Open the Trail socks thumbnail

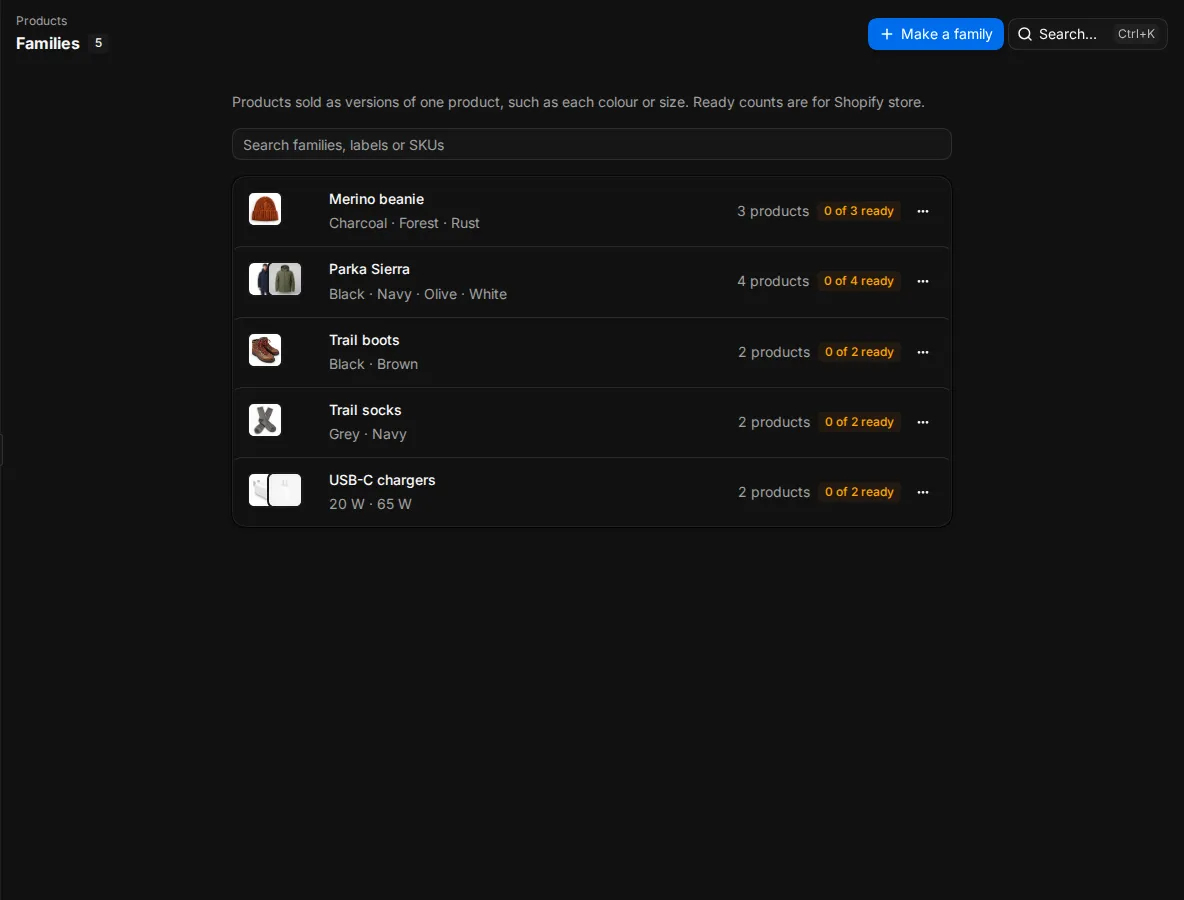point(265,420)
